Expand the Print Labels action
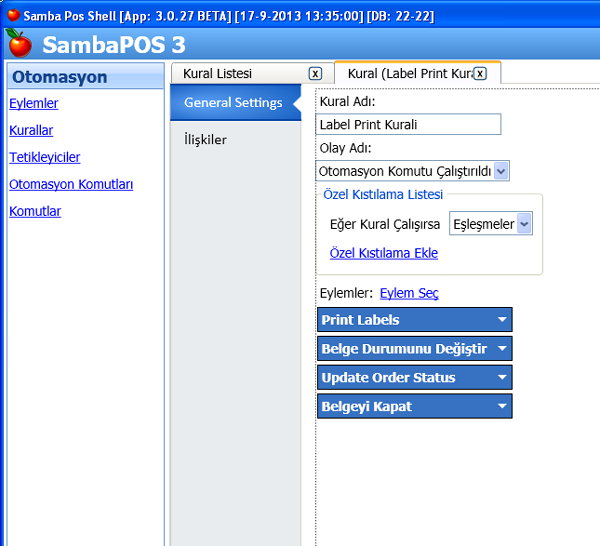600x546 pixels. click(502, 320)
